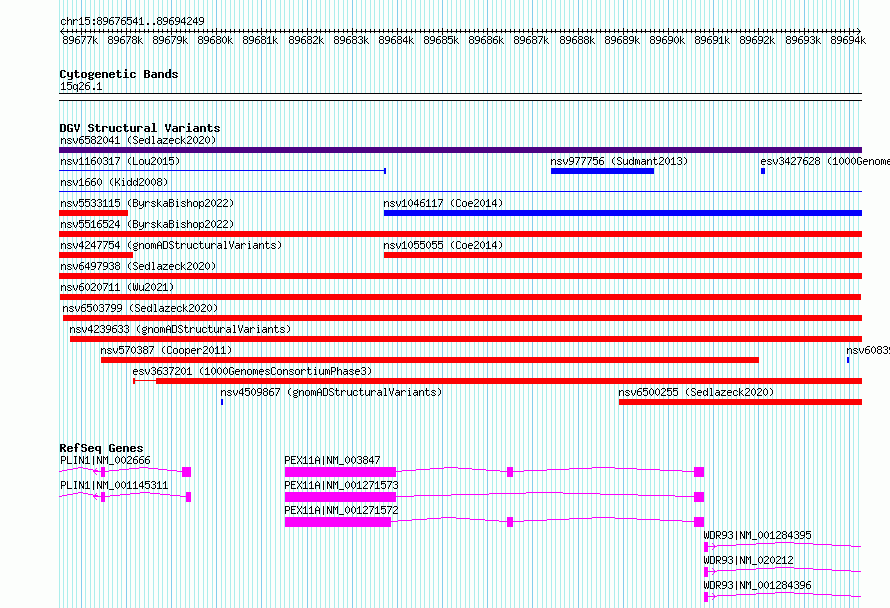Open nsv4509867 (gnomADStructuralVariants) label

331,392
